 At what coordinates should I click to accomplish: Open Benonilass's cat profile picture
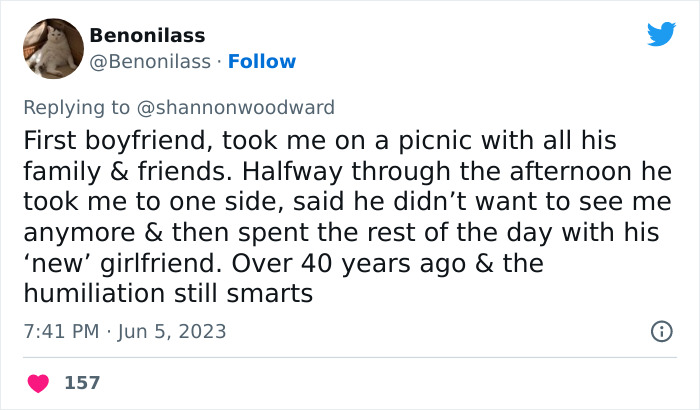[53, 48]
